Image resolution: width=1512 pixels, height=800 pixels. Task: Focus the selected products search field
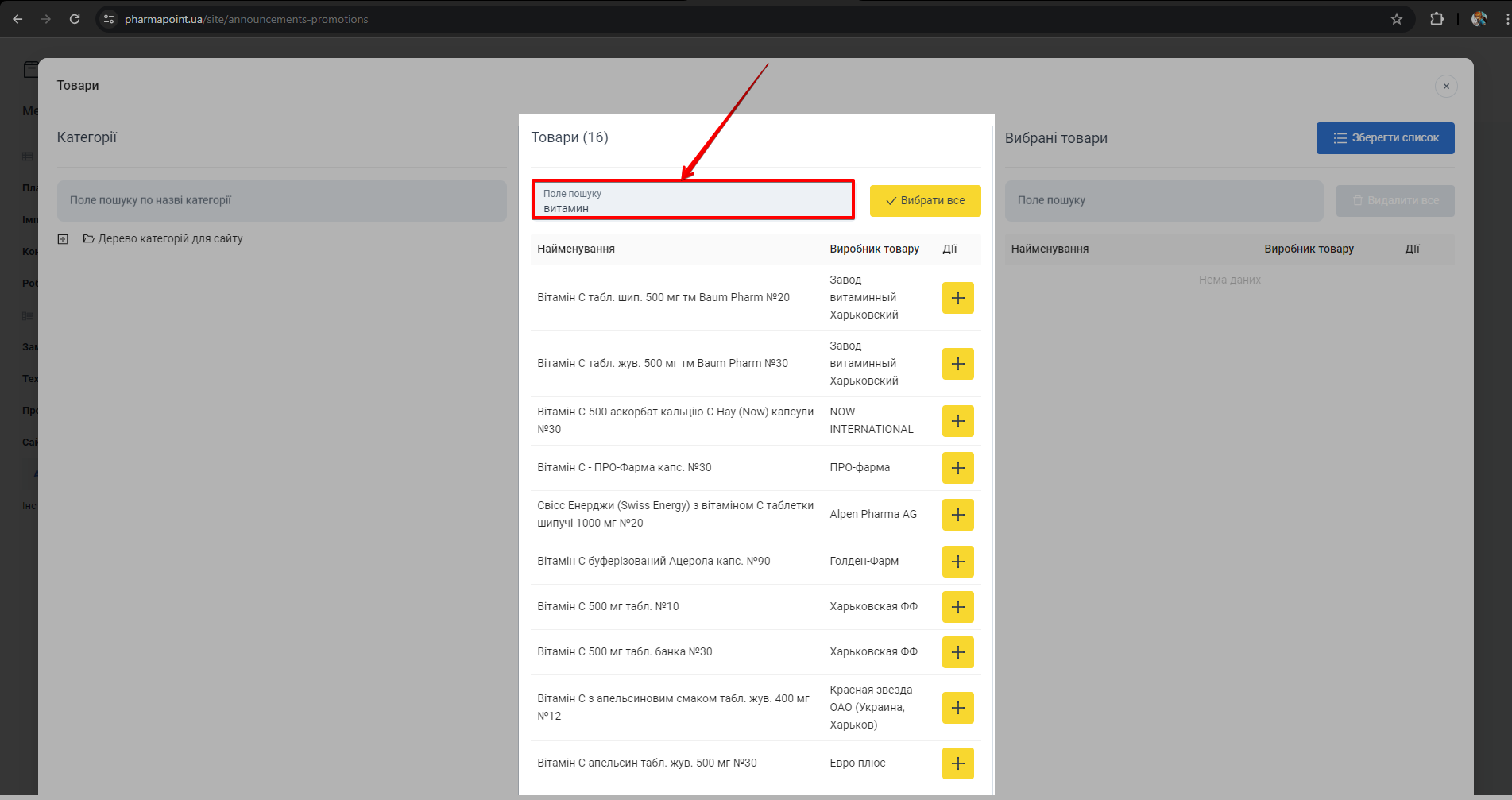(x=1163, y=201)
